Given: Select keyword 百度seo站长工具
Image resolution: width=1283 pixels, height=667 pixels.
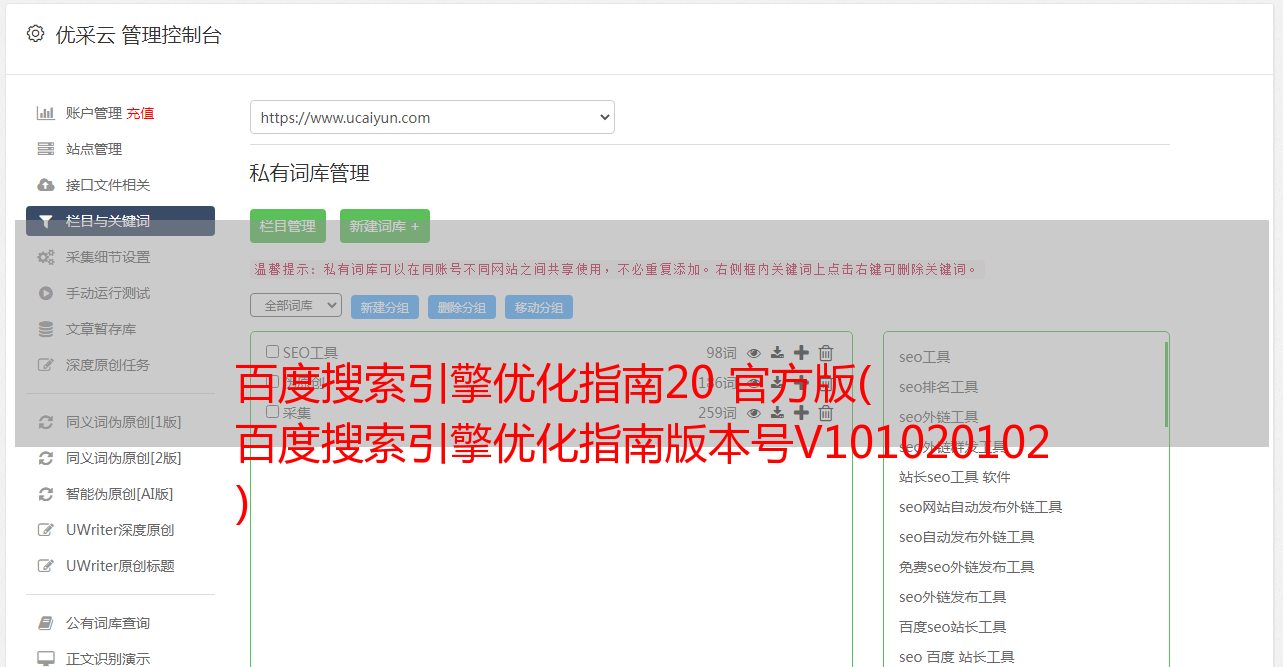Looking at the screenshot, I should click(x=953, y=627).
